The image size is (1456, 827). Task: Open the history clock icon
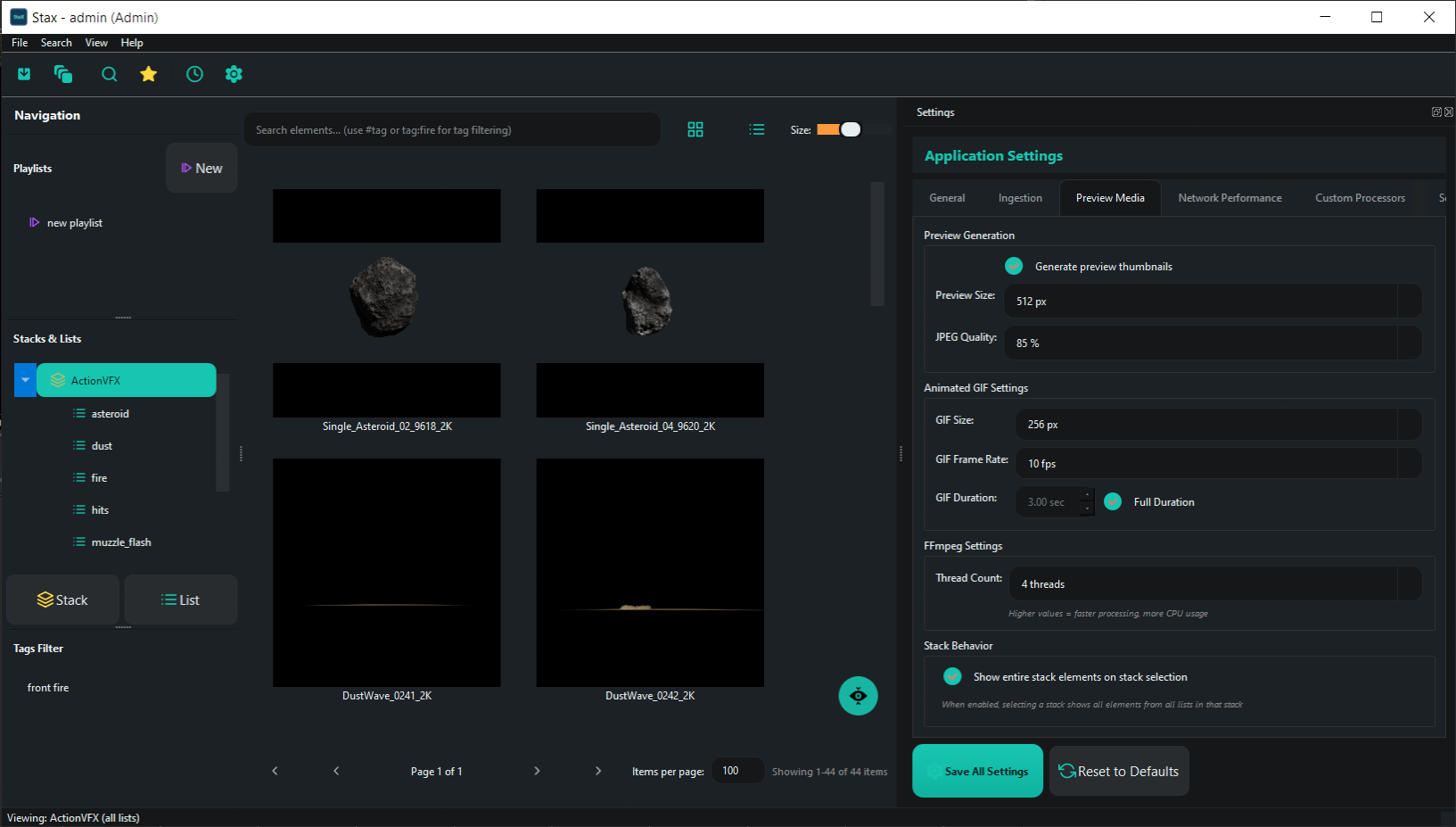pos(194,74)
